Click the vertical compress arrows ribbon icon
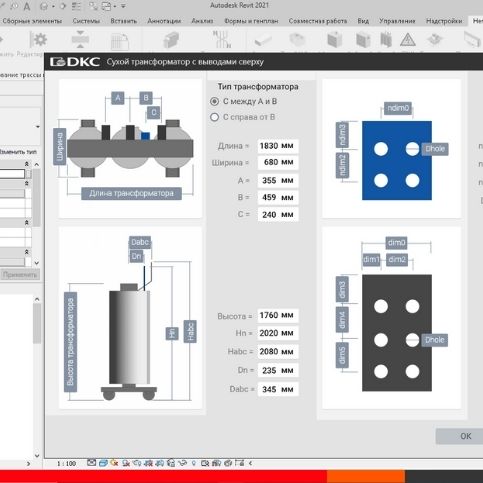Viewport: 483px width, 483px height. [80, 40]
